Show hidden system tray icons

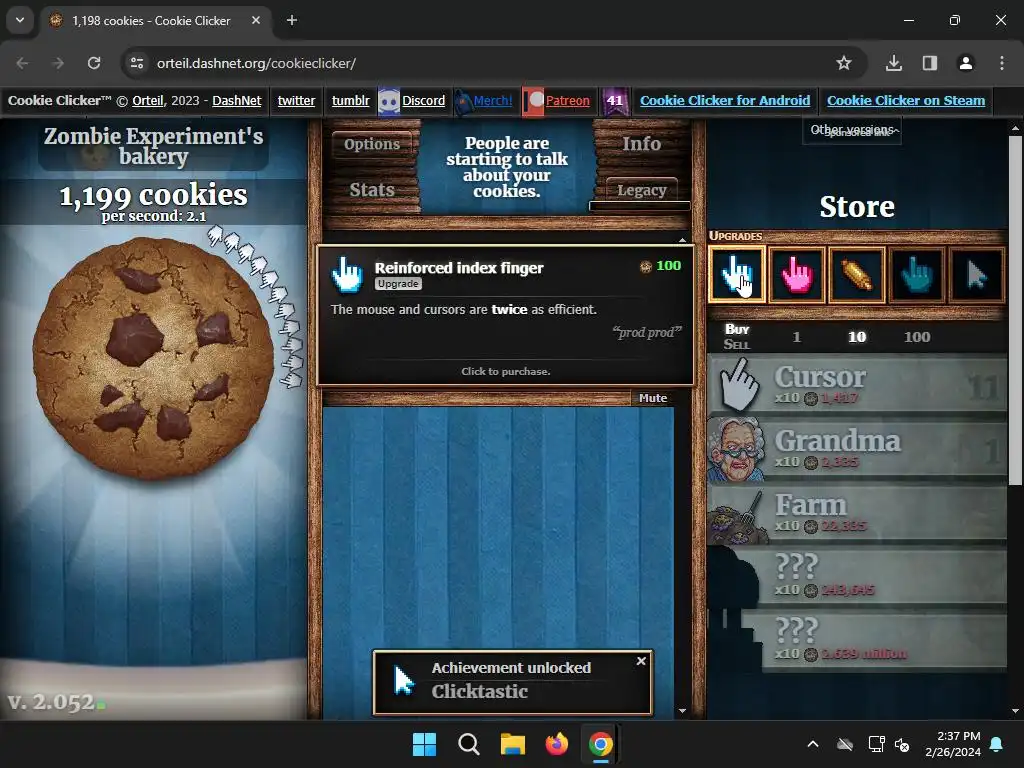(x=813, y=744)
